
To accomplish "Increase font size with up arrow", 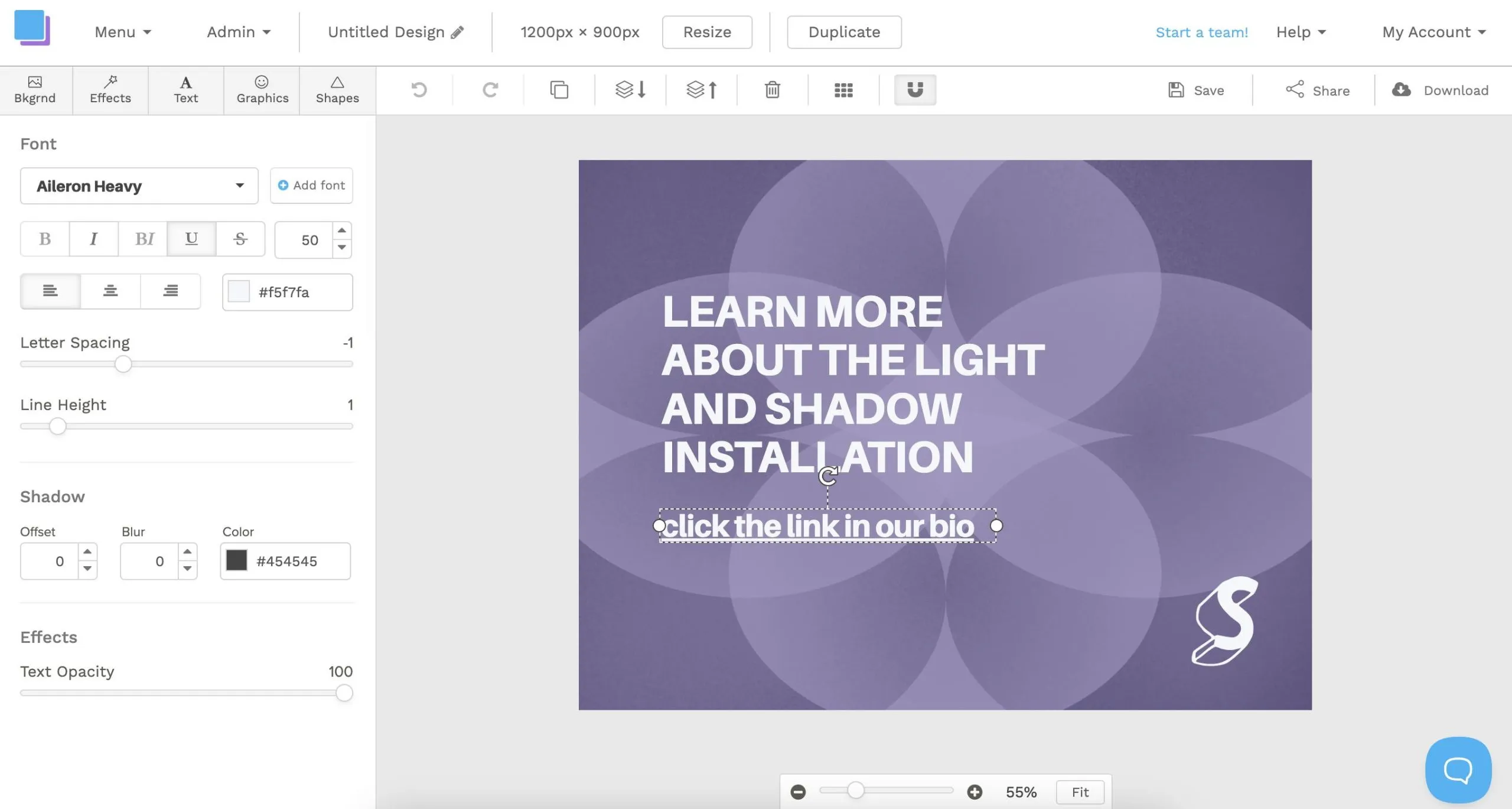I will (x=342, y=230).
